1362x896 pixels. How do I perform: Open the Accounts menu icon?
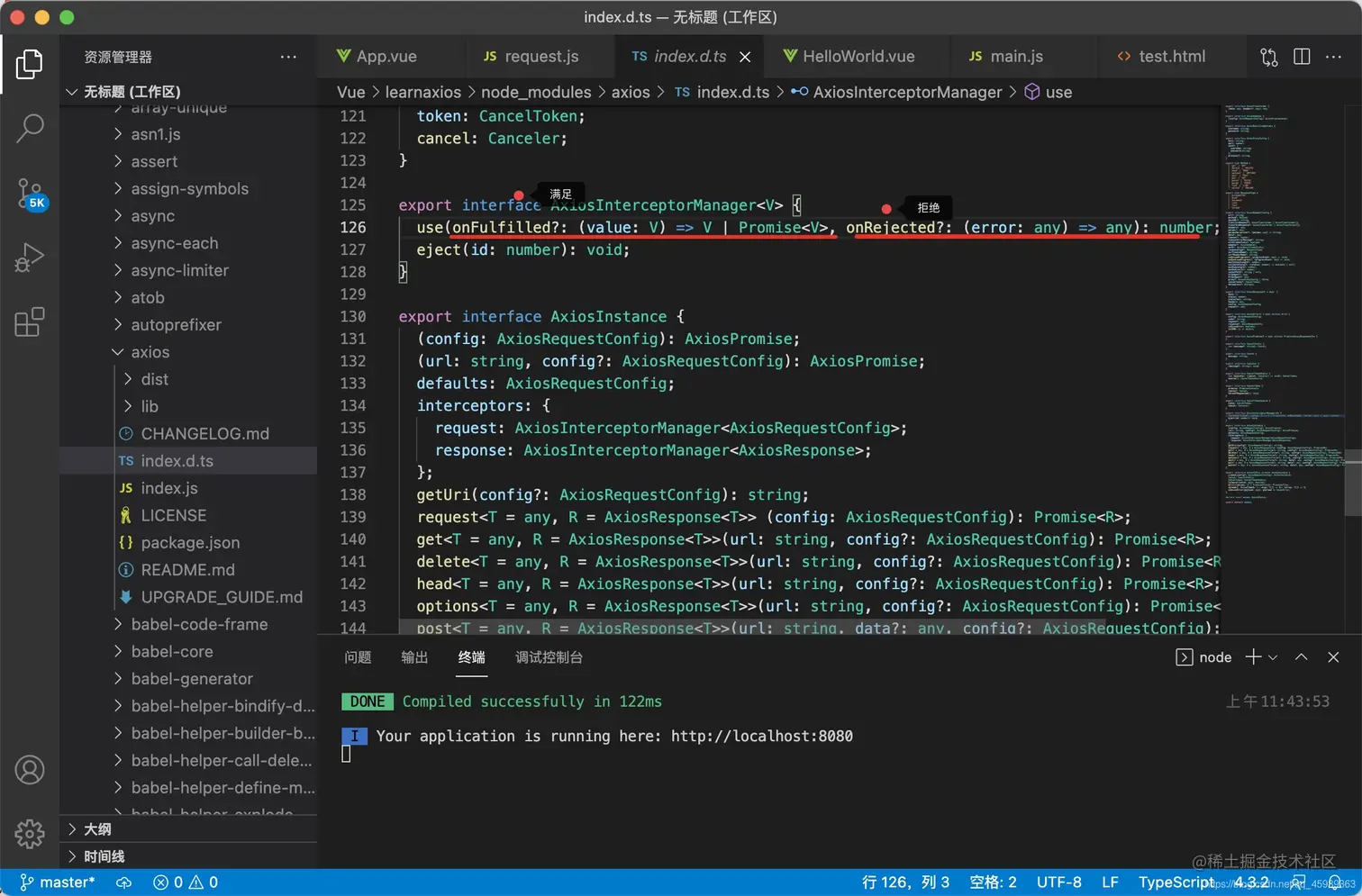click(30, 770)
